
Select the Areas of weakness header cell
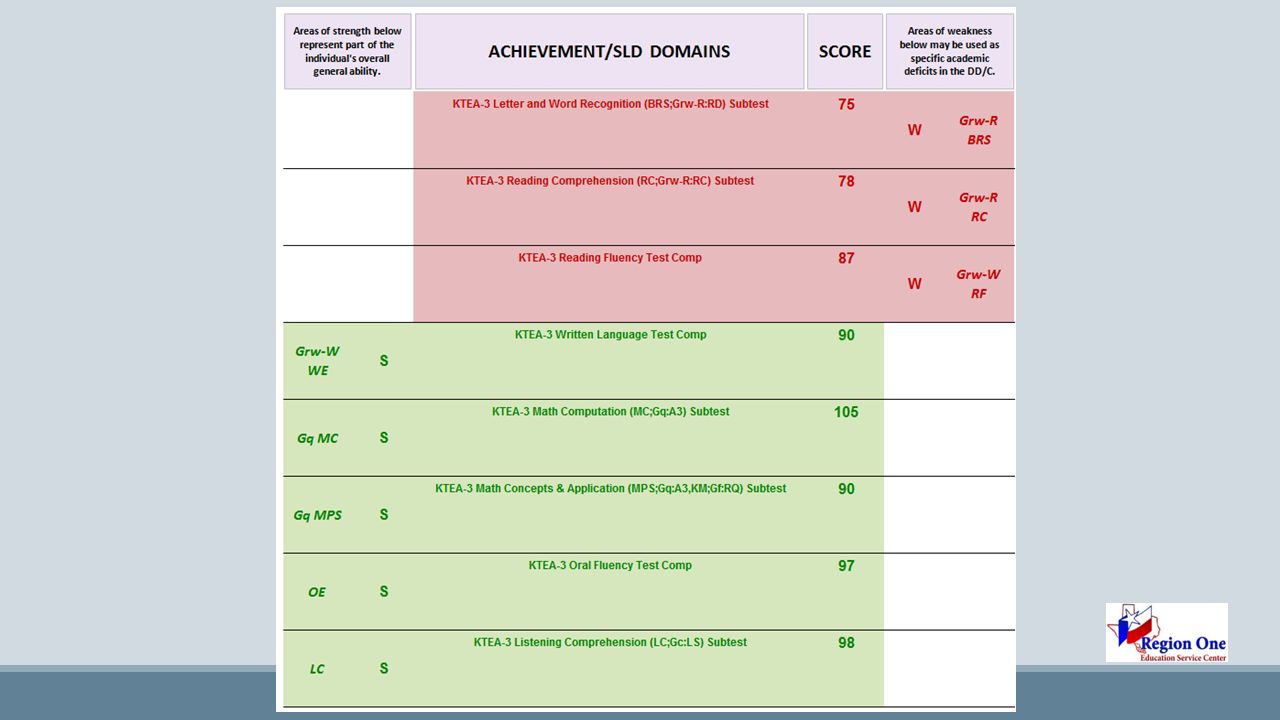tap(949, 51)
